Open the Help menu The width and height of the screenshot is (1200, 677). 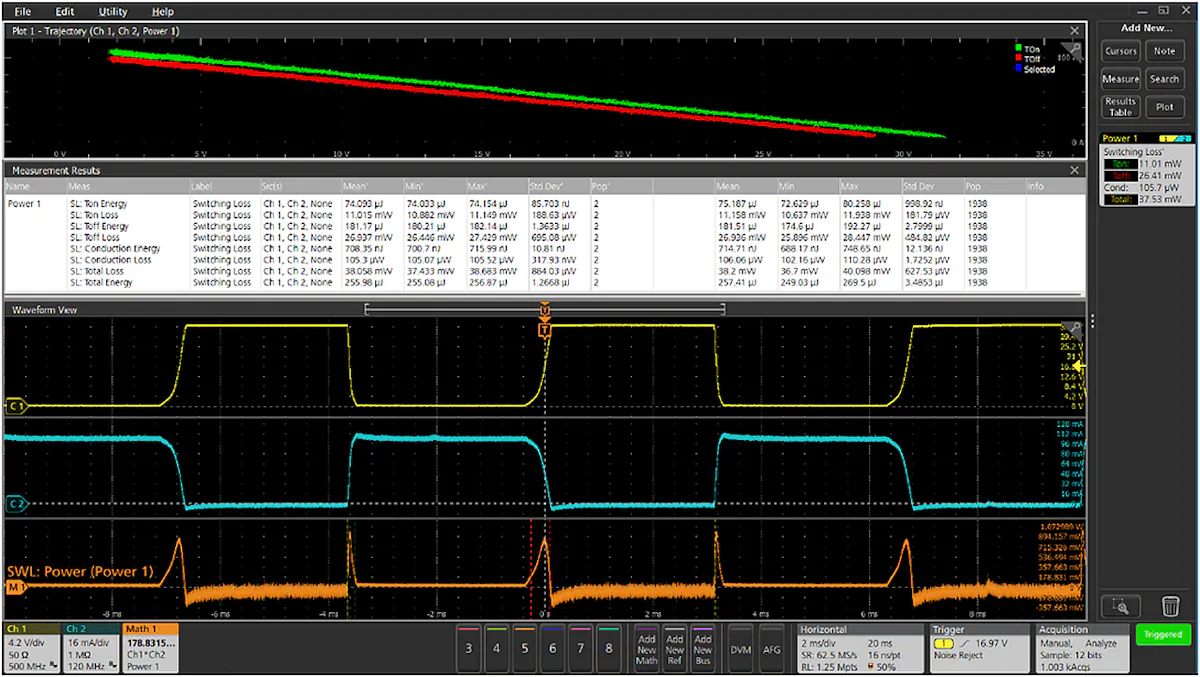pyautogui.click(x=162, y=12)
